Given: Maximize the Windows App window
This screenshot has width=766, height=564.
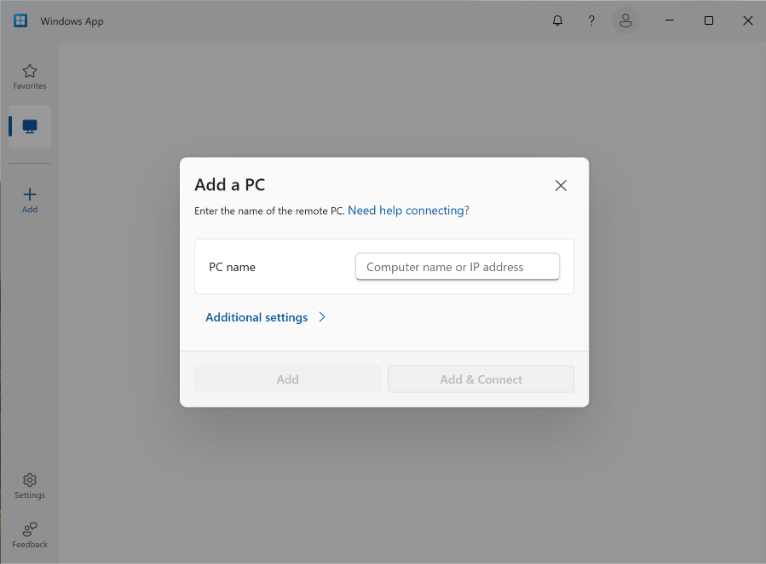Looking at the screenshot, I should coord(708,21).
